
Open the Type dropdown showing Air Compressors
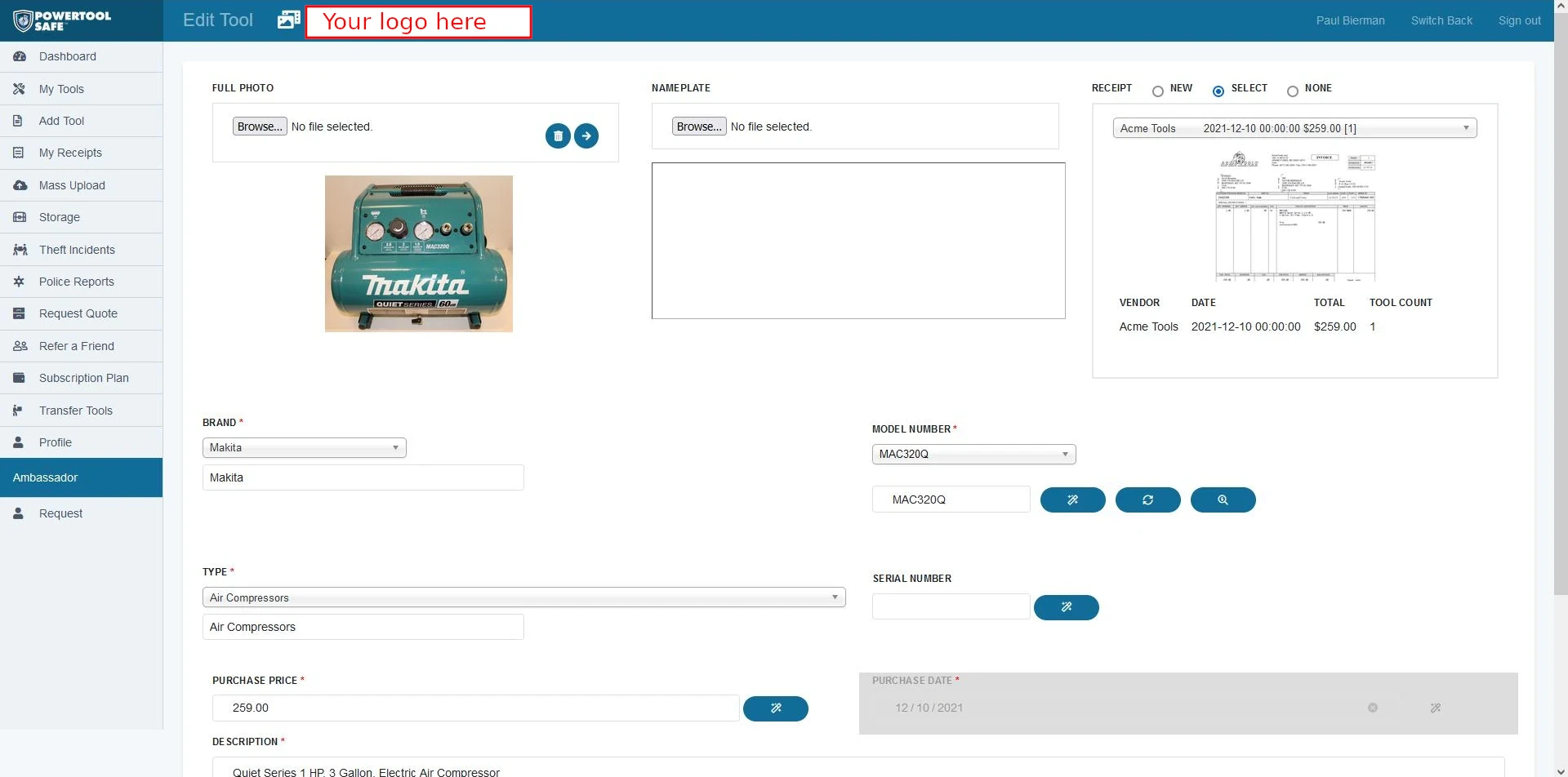(x=523, y=597)
